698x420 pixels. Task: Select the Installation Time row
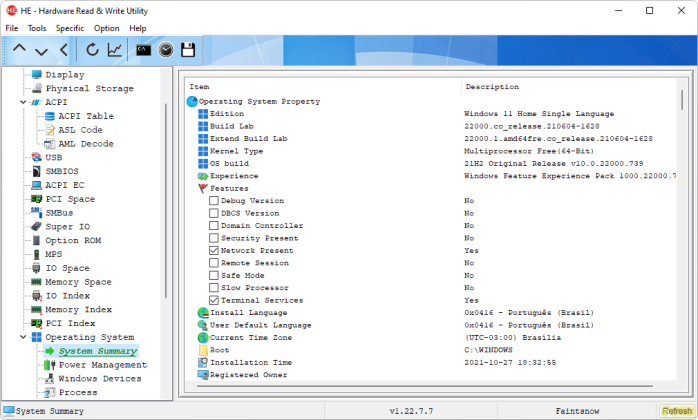(431, 363)
